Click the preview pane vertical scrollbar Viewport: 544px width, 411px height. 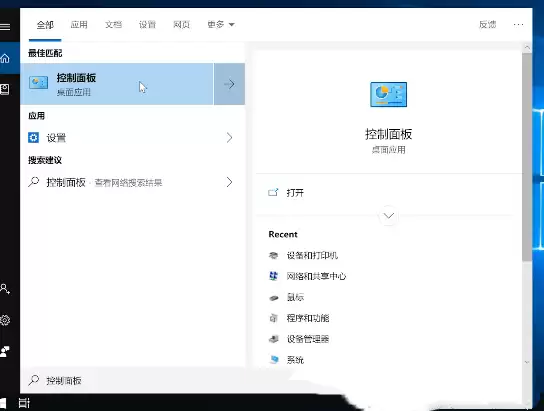tap(527, 156)
